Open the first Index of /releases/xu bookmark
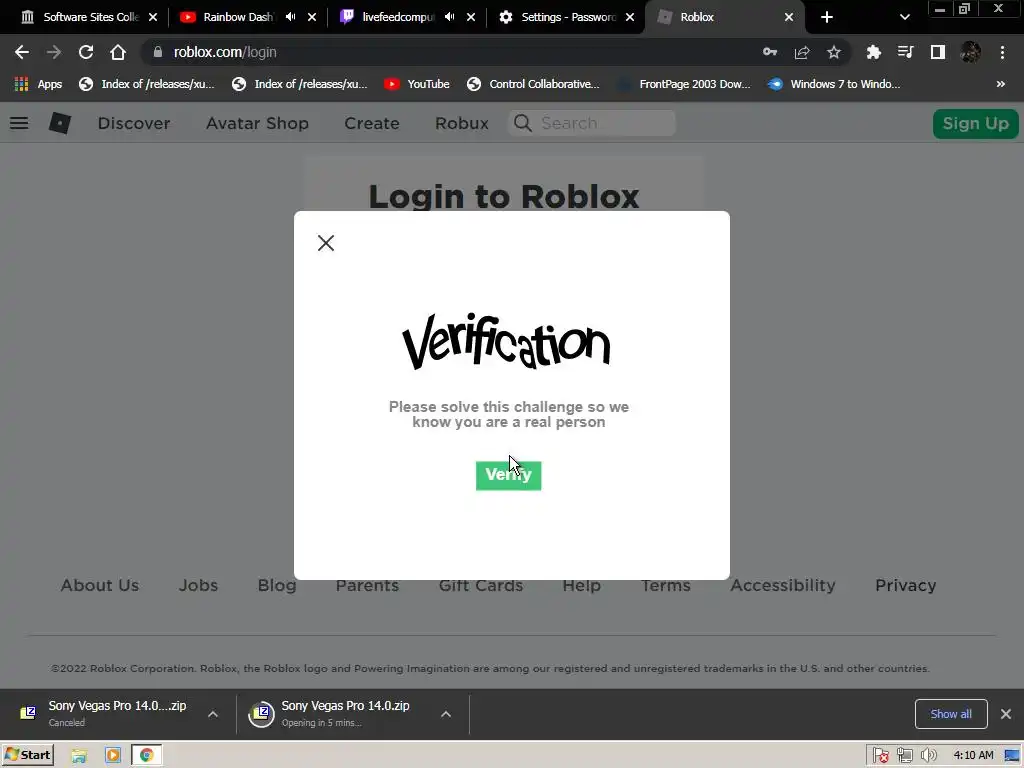Screen dimensions: 1024x768 tap(146, 84)
